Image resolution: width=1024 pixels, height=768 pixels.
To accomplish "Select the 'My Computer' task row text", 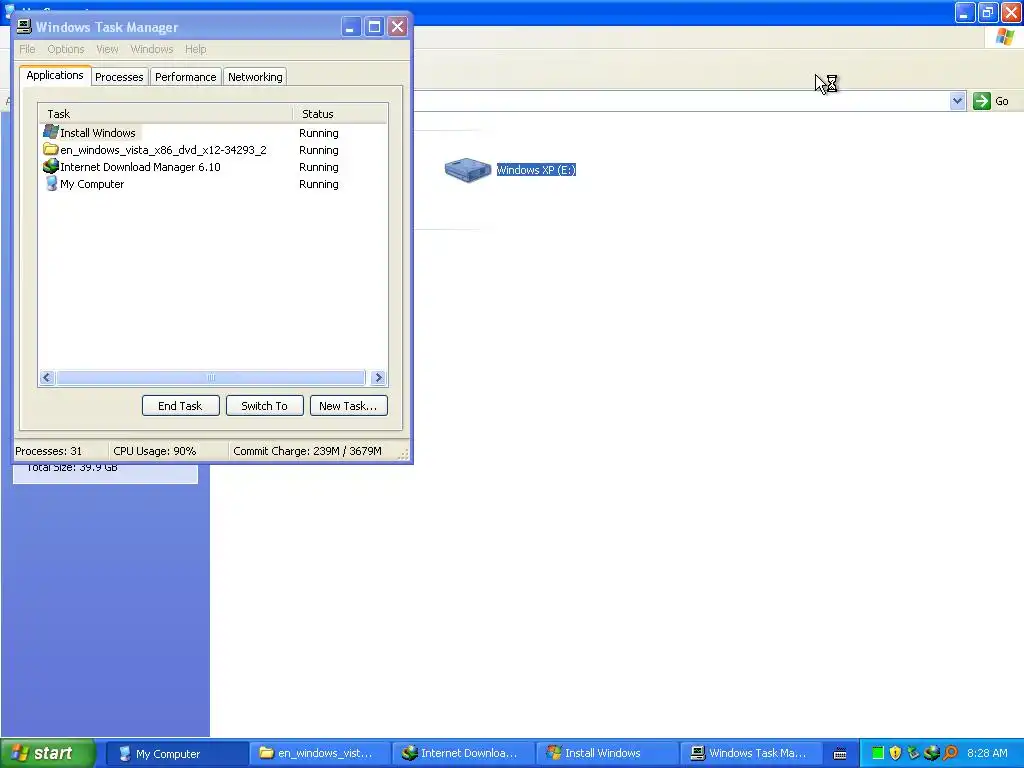I will [92, 184].
